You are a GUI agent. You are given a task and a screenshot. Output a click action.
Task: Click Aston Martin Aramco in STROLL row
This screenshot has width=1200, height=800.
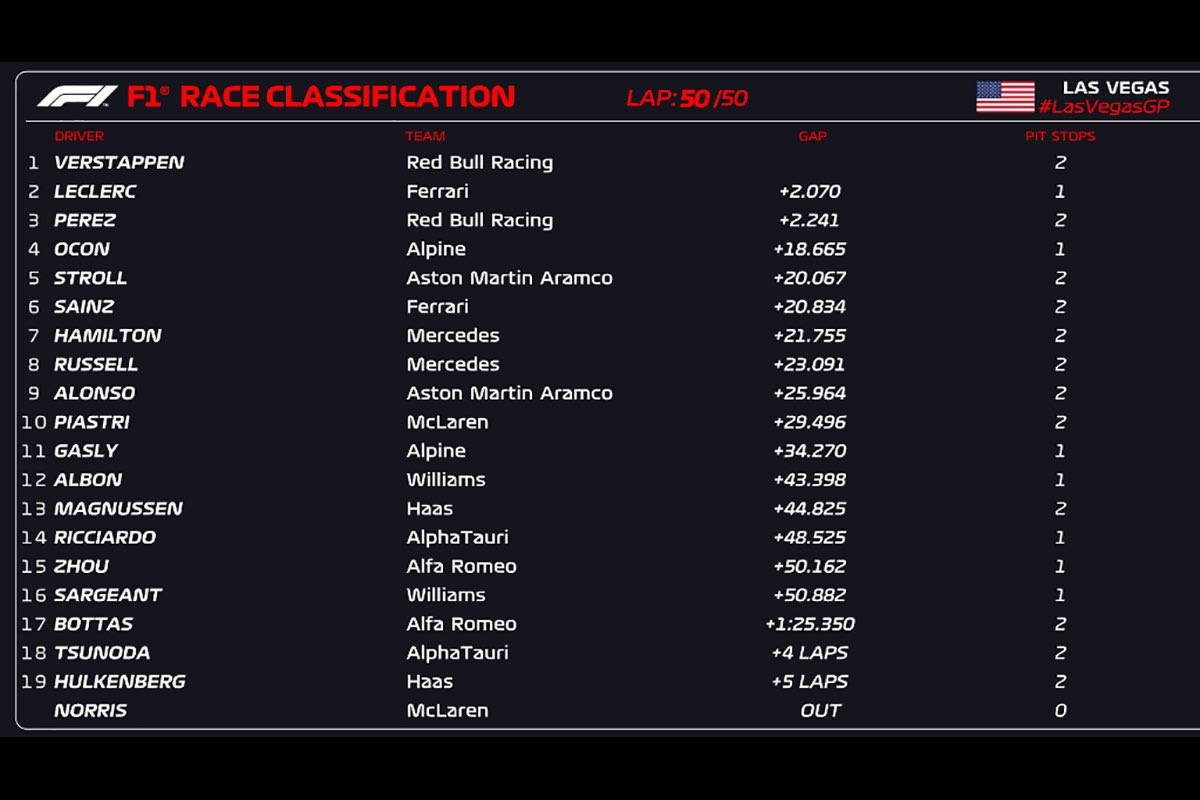coord(509,278)
